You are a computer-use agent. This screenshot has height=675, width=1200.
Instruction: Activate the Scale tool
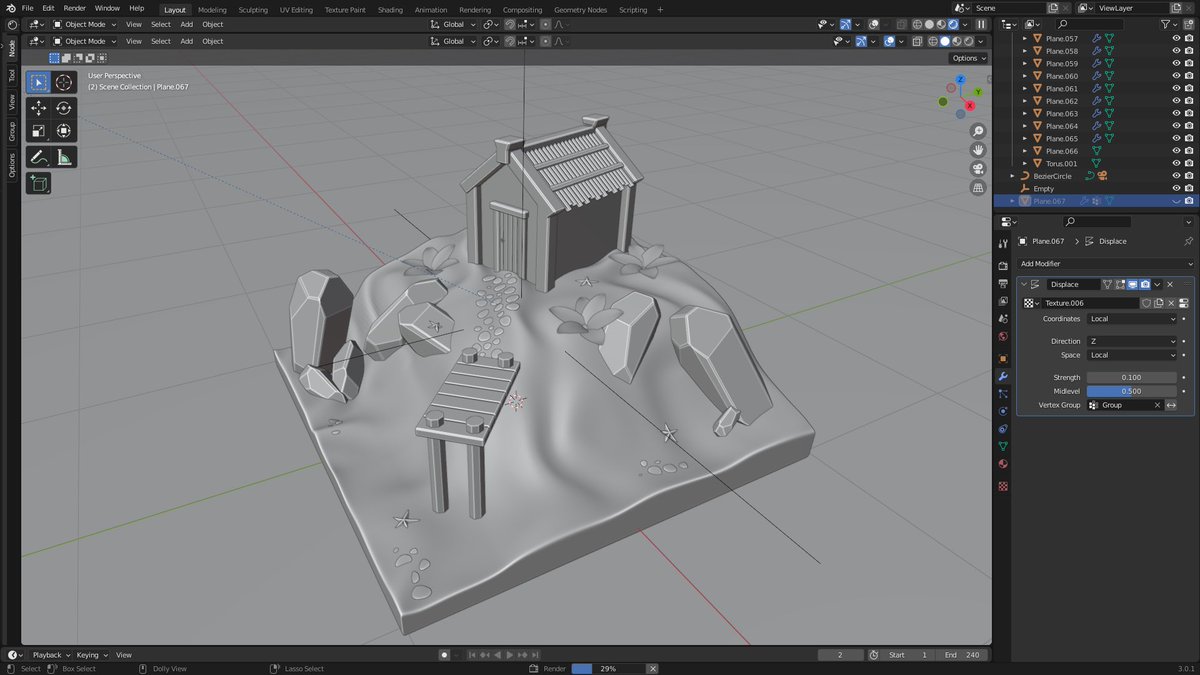[38, 131]
